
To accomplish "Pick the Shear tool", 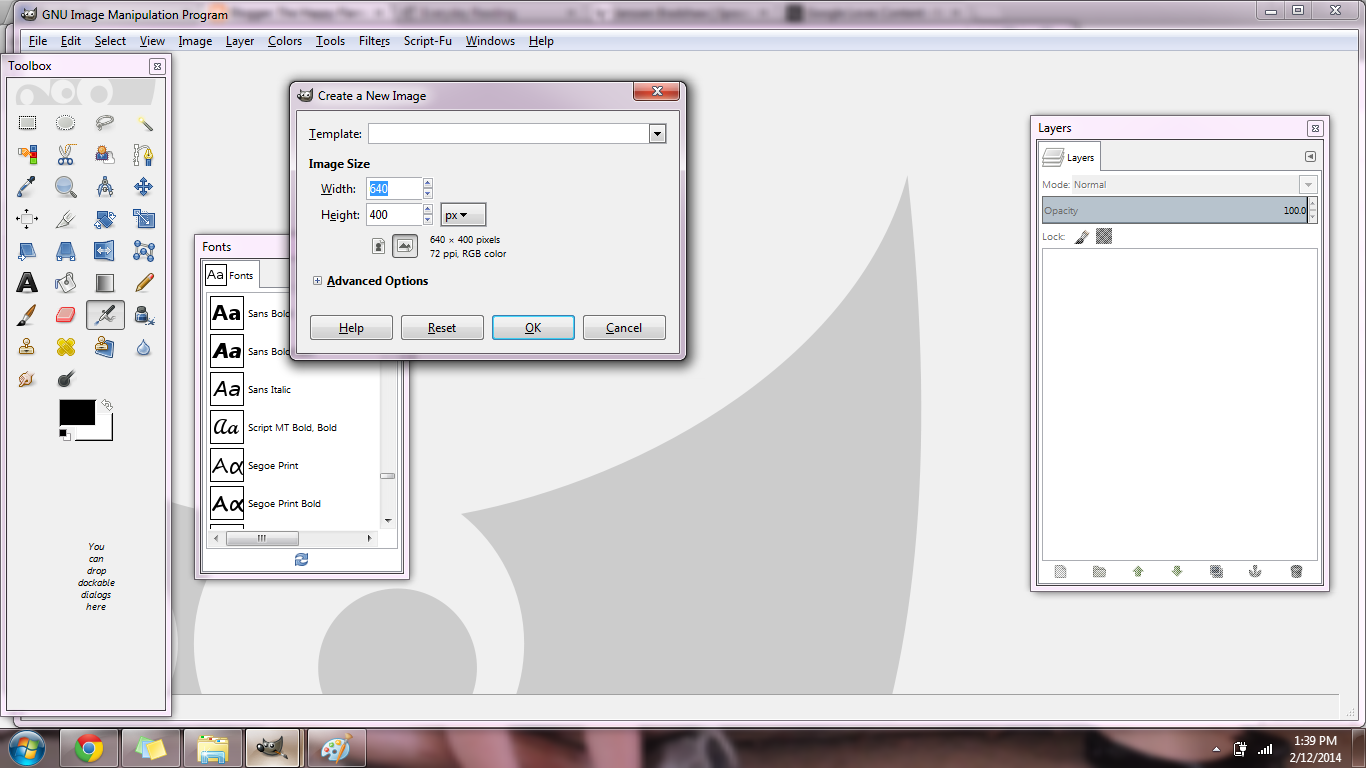I will [x=27, y=251].
